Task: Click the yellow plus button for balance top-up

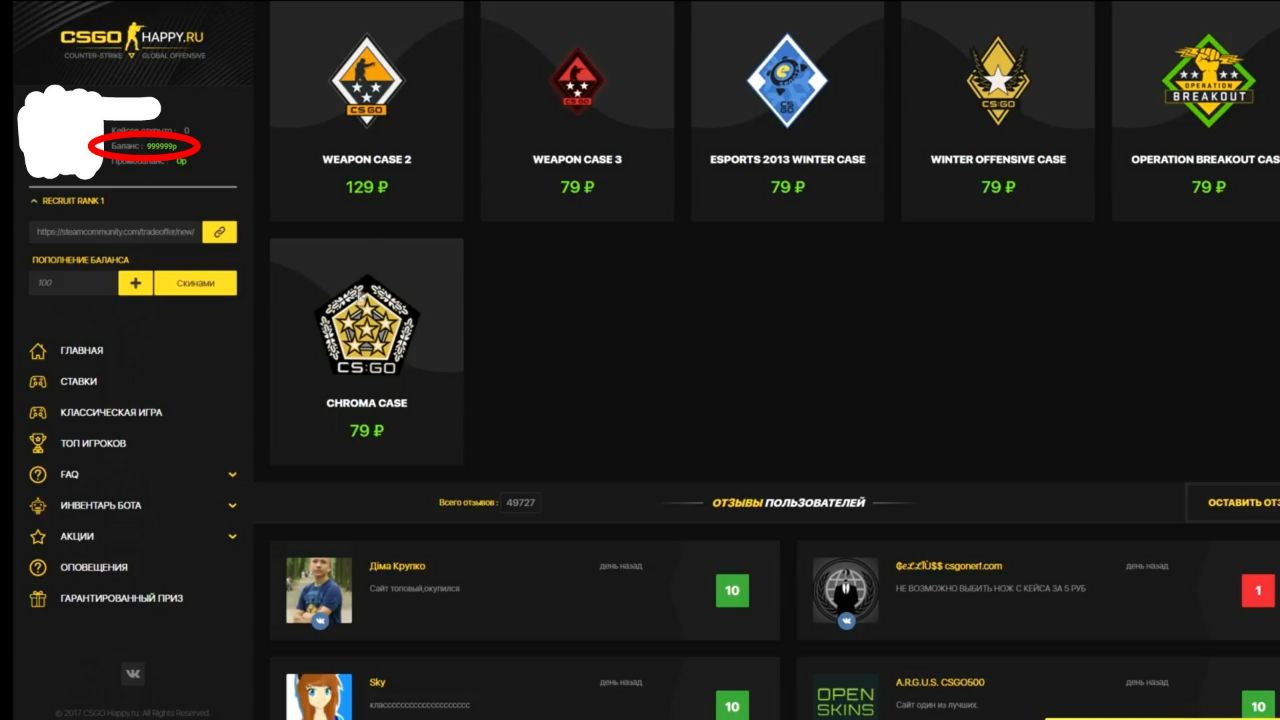Action: pos(135,283)
